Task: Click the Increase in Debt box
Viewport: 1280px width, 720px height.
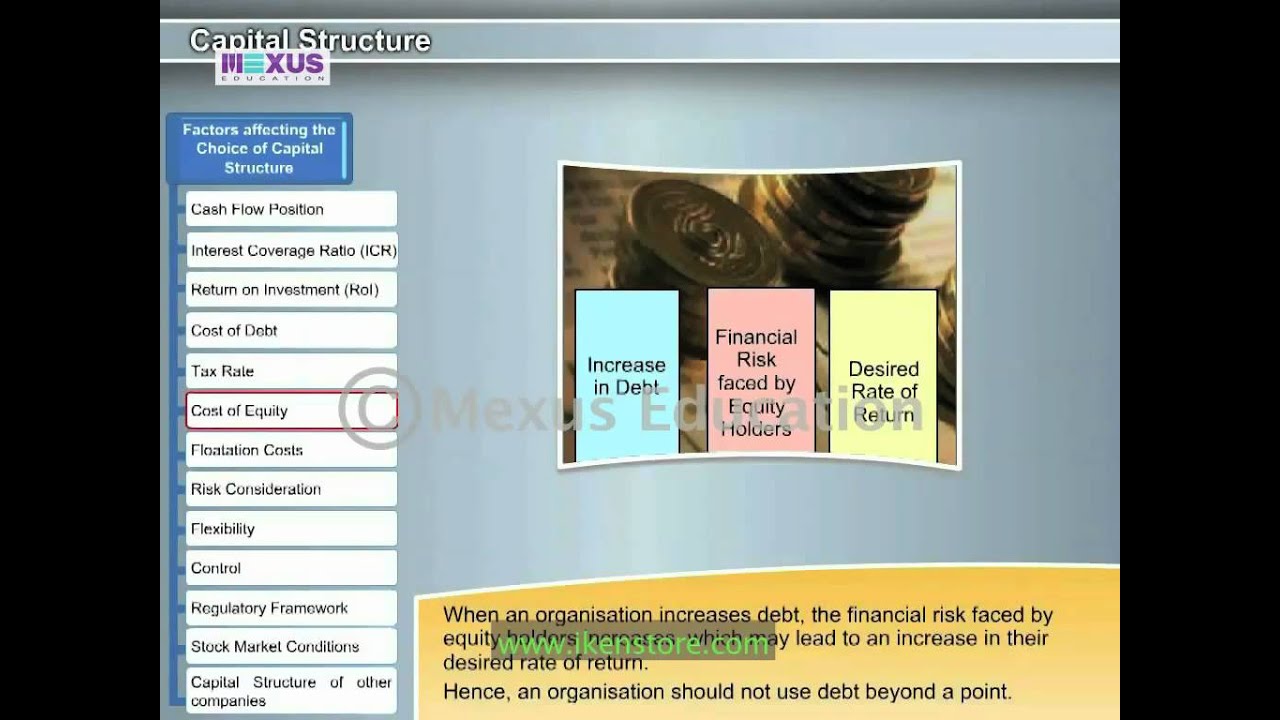Action: click(x=627, y=376)
